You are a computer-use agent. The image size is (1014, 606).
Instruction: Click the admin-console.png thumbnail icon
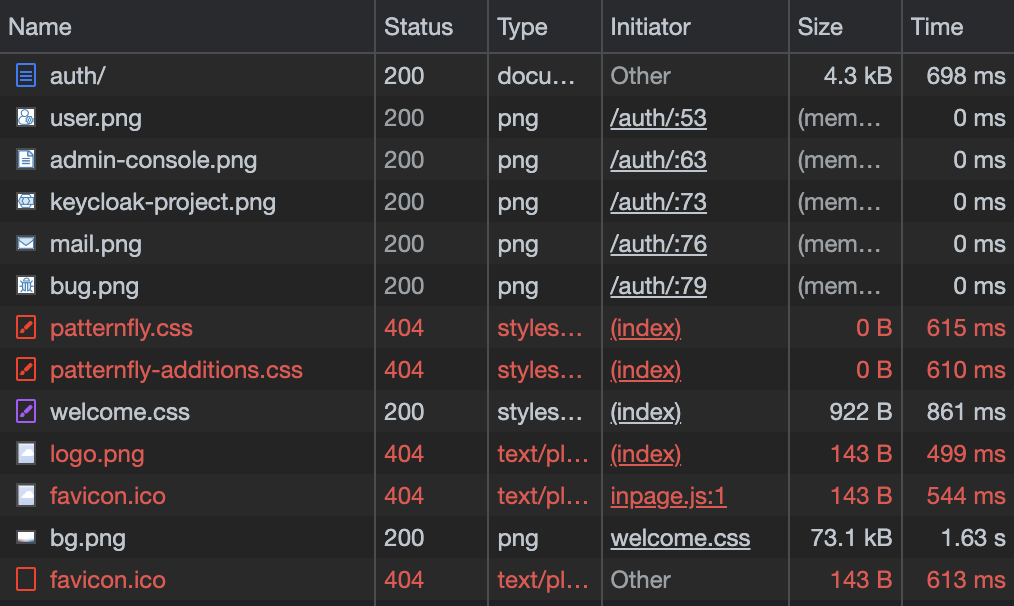point(26,160)
